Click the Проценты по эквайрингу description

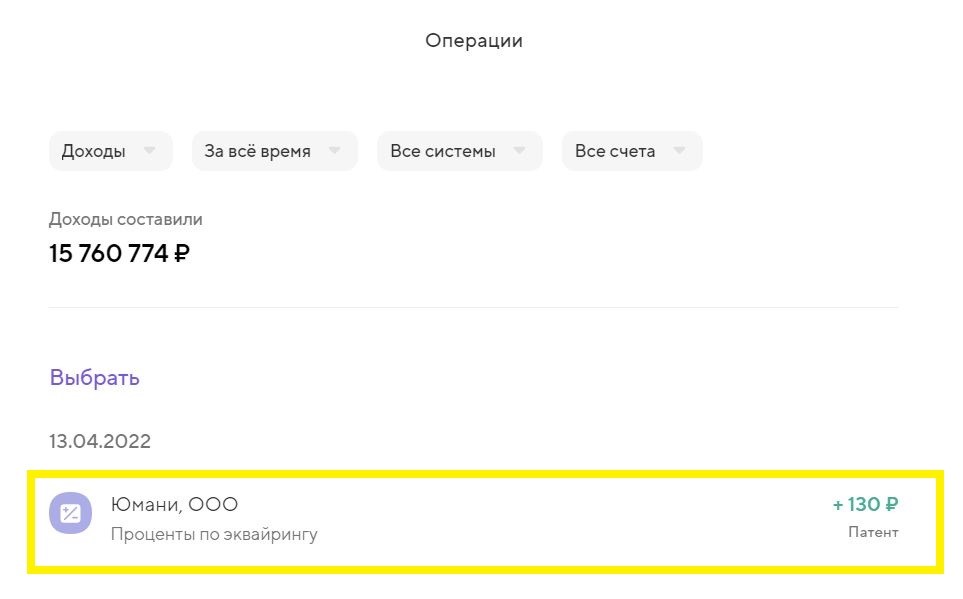point(214,534)
